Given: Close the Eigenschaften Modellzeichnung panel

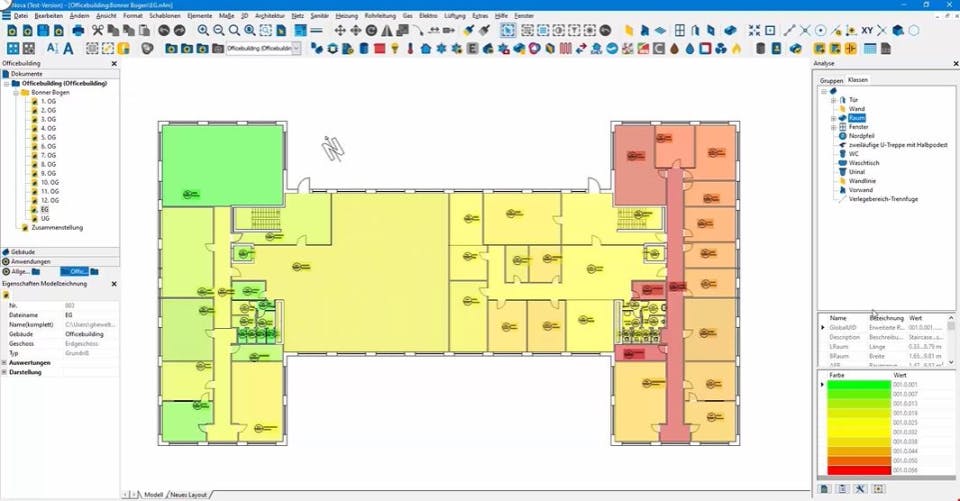Looking at the screenshot, I should (114, 284).
